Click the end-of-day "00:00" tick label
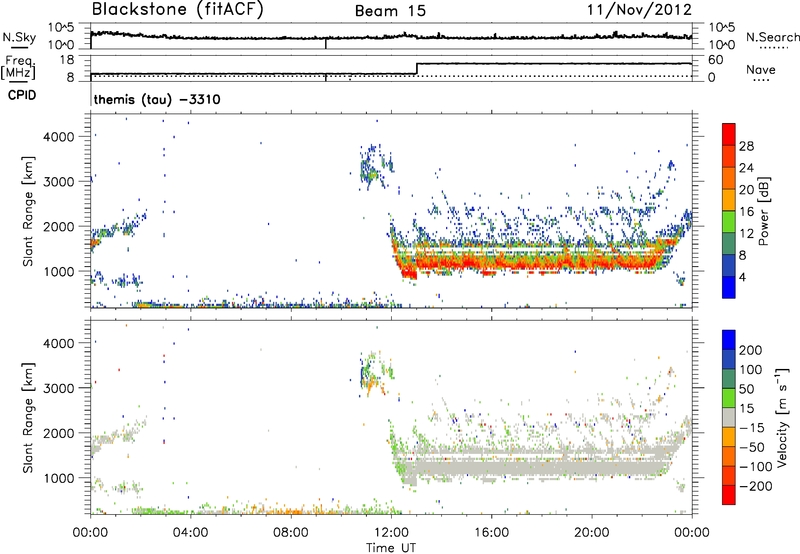This screenshot has height=554, width=800. pyautogui.click(x=692, y=533)
